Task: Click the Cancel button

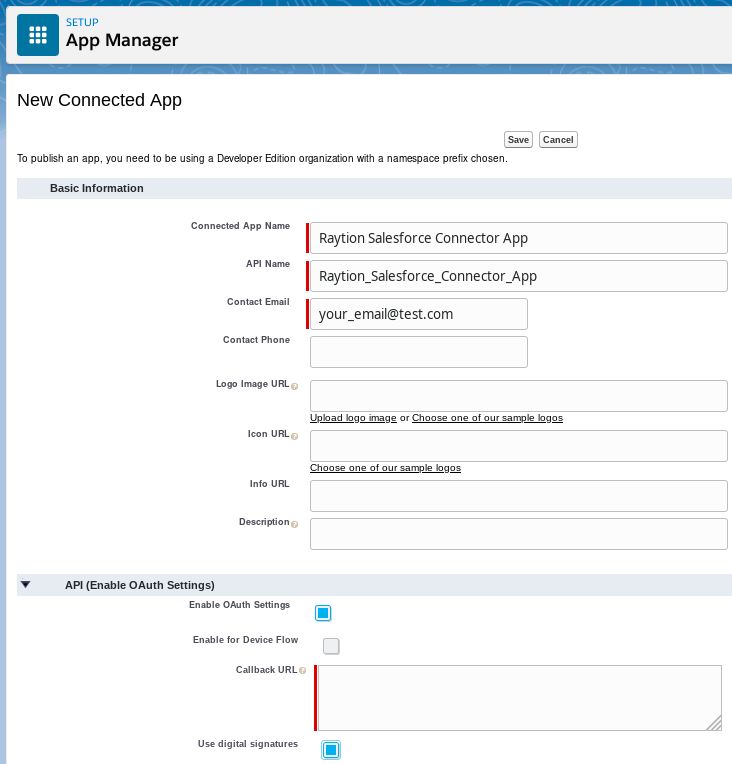Action: [558, 140]
